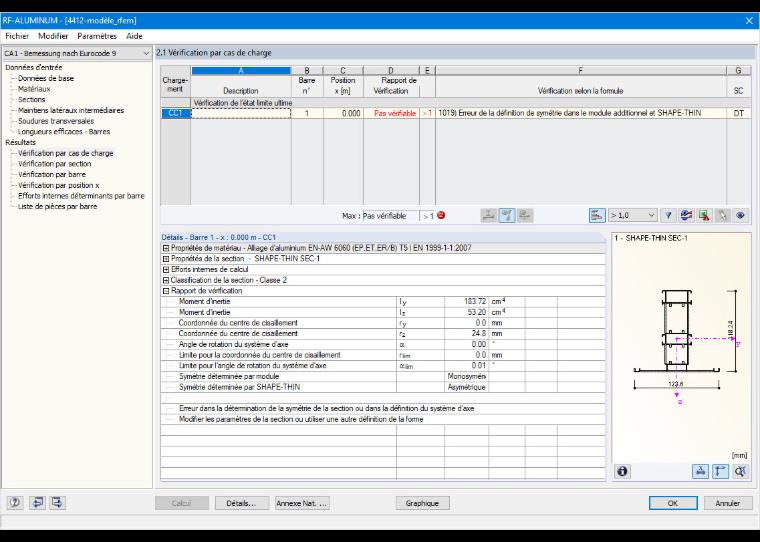Click the DT cell in column G
This screenshot has height=542, width=760.
tap(738, 113)
